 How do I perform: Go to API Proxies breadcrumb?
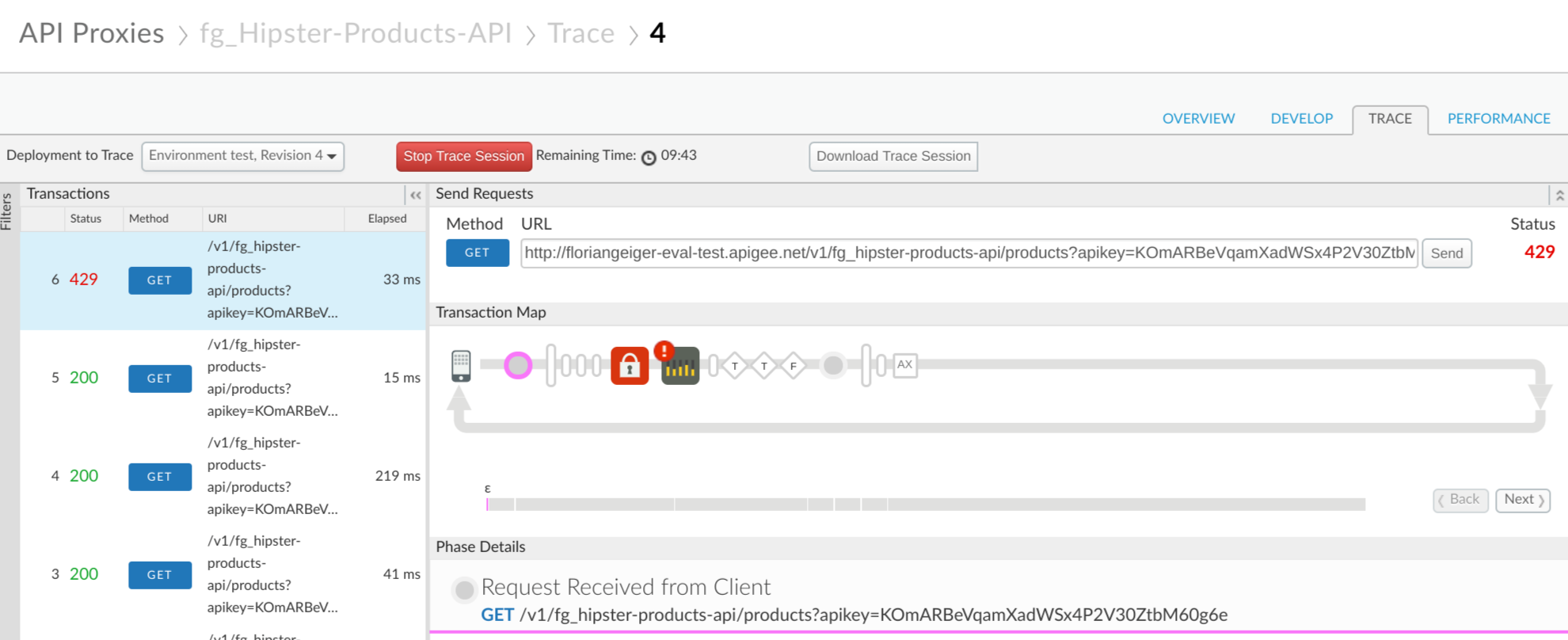(x=92, y=33)
